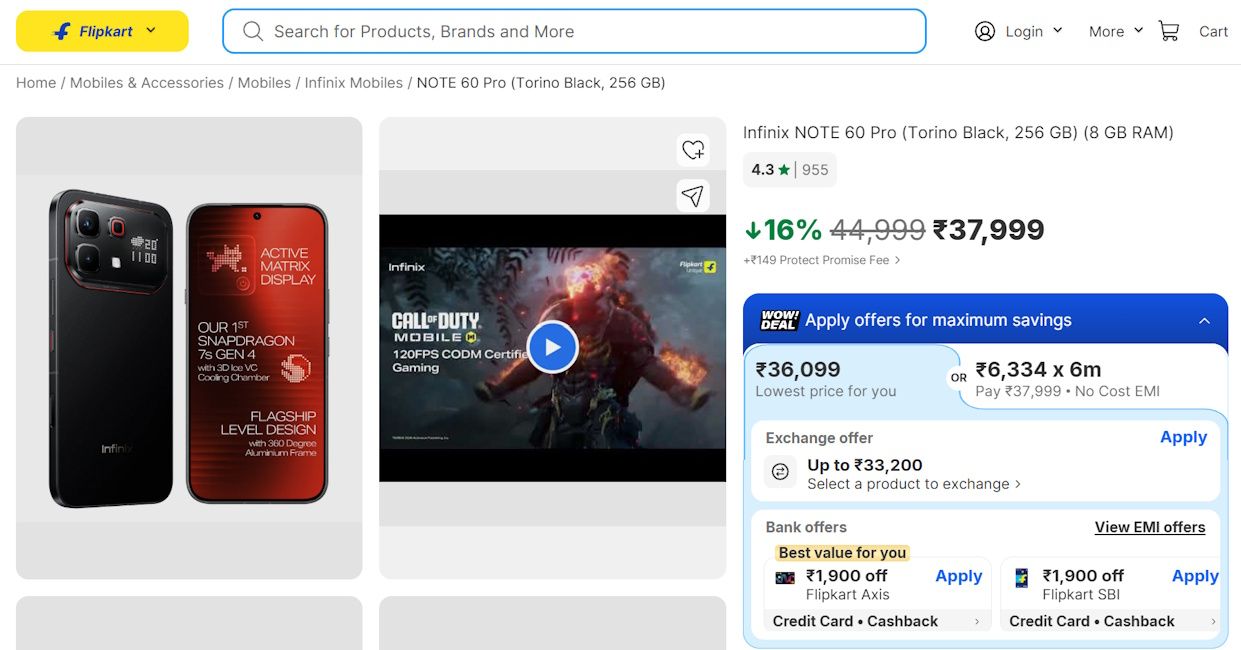This screenshot has height=650, width=1241.
Task: Click the 4.3 rating badge
Action: point(771,170)
